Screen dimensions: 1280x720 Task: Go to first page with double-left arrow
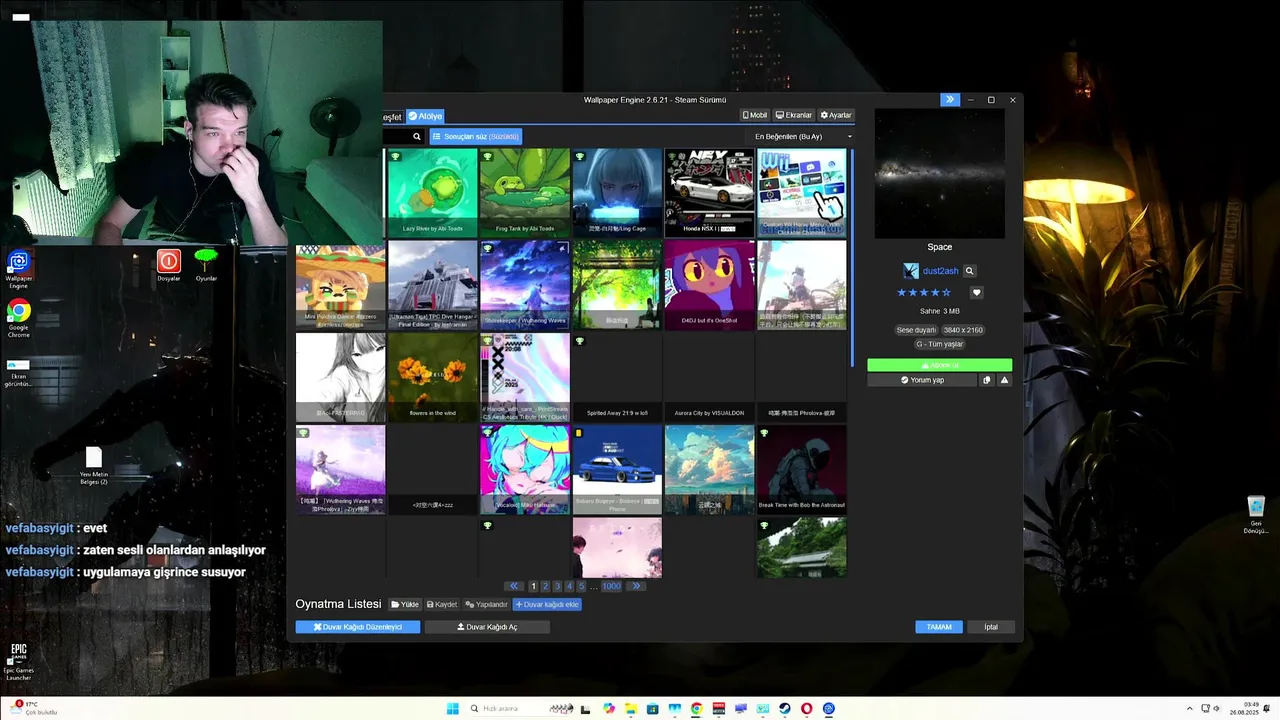pyautogui.click(x=514, y=586)
